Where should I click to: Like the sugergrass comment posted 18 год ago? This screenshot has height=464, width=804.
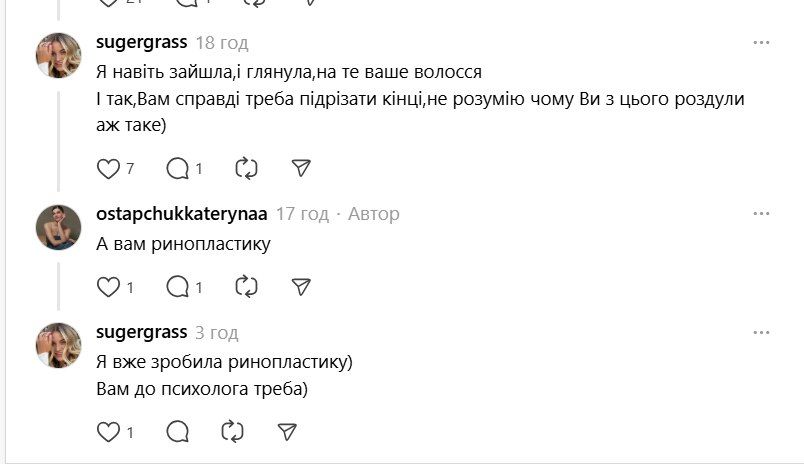[x=108, y=169]
